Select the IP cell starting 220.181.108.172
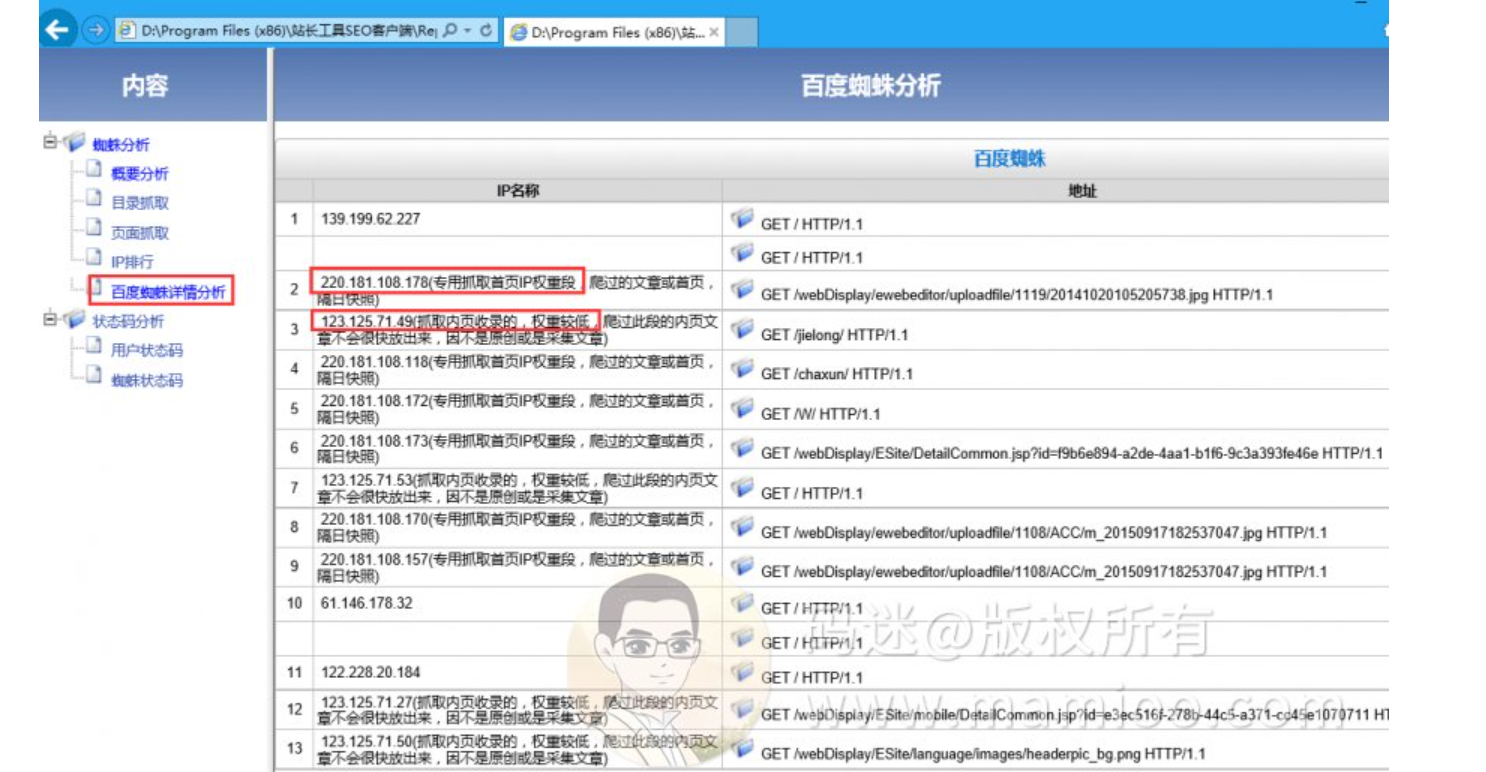The image size is (1486, 772). coord(518,408)
